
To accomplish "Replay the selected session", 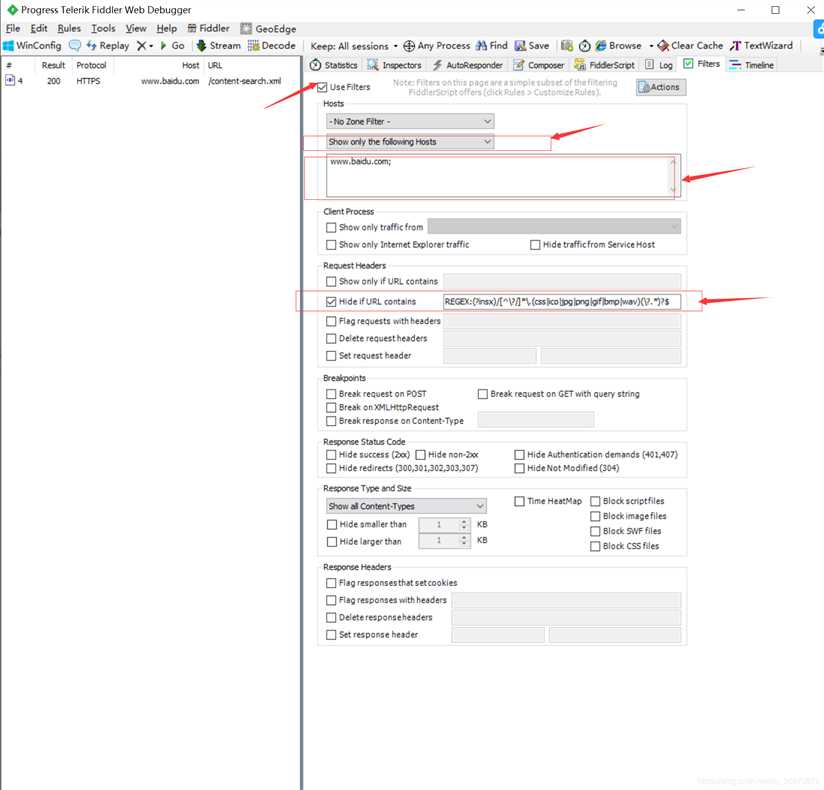I will [x=108, y=46].
